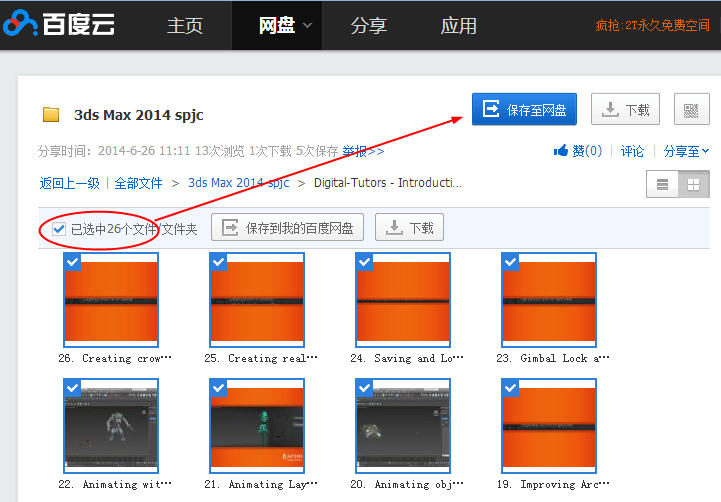
Task: Click file name 26. Creating crow…
Action: pos(114,358)
